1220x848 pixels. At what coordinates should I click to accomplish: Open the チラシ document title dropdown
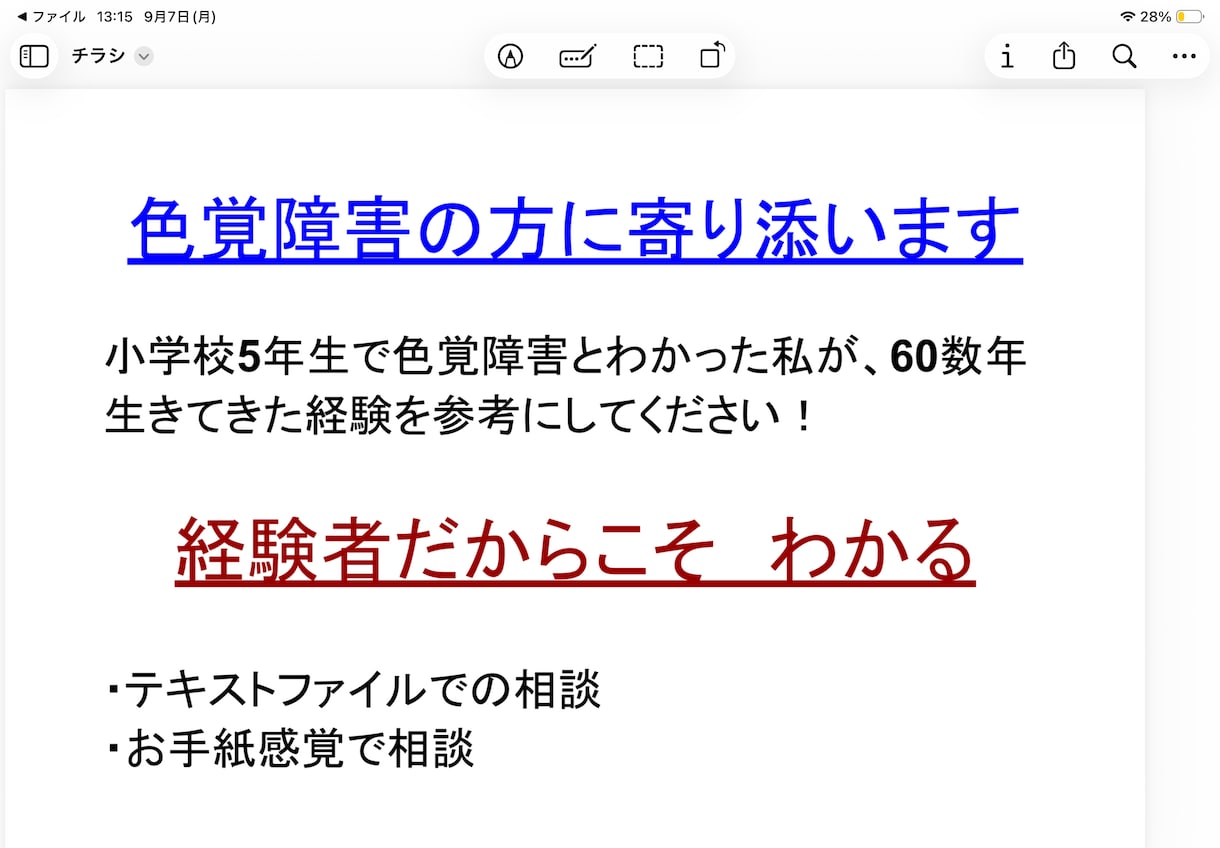(x=144, y=56)
